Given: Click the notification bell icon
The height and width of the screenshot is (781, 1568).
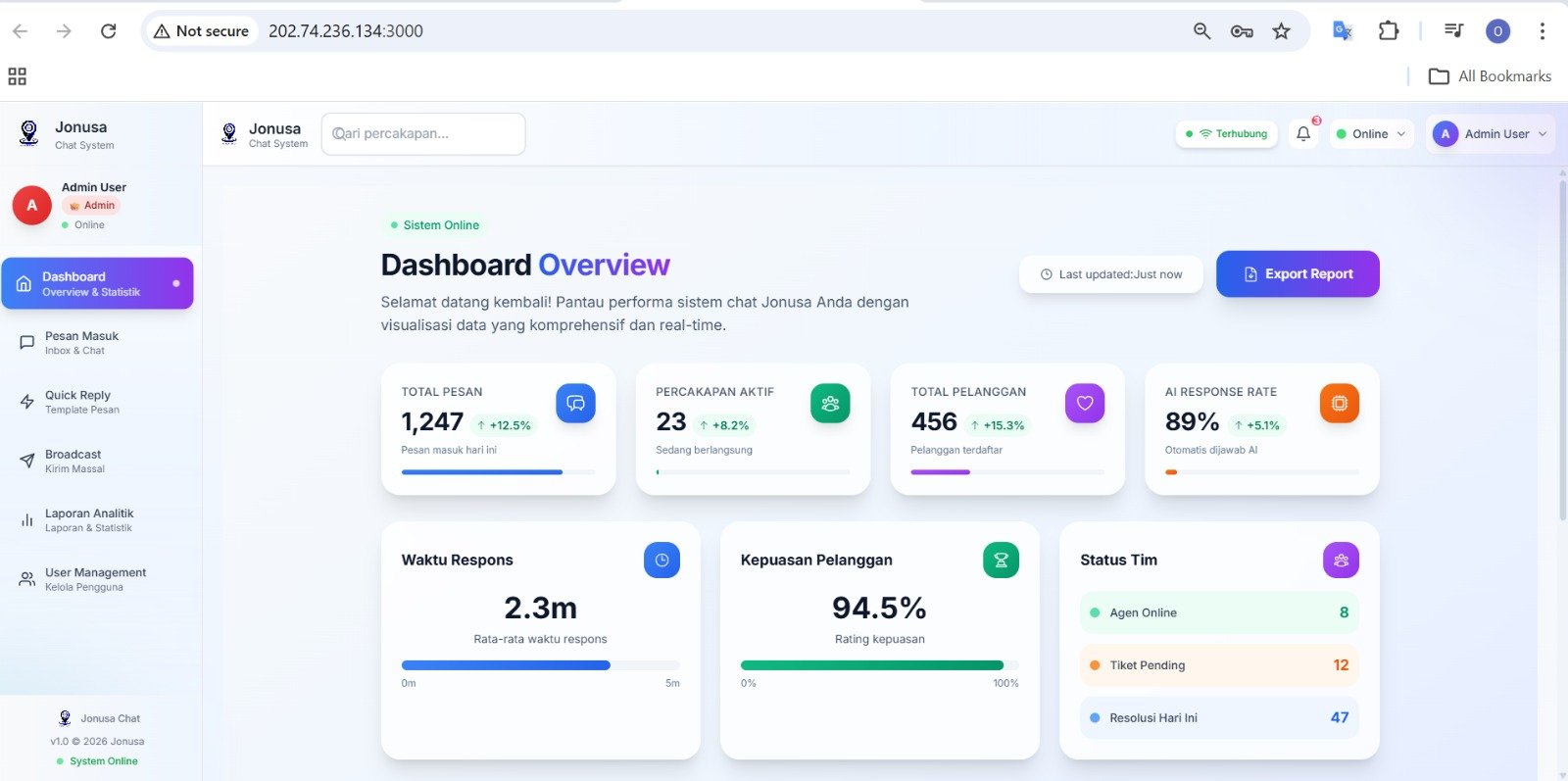Looking at the screenshot, I should [1303, 134].
